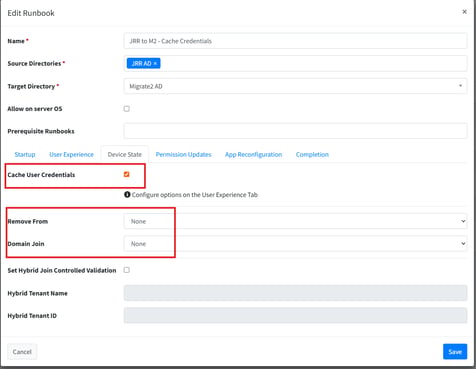Close the Edit Runbook dialog with X
This screenshot has height=369, width=476.
(x=464, y=12)
